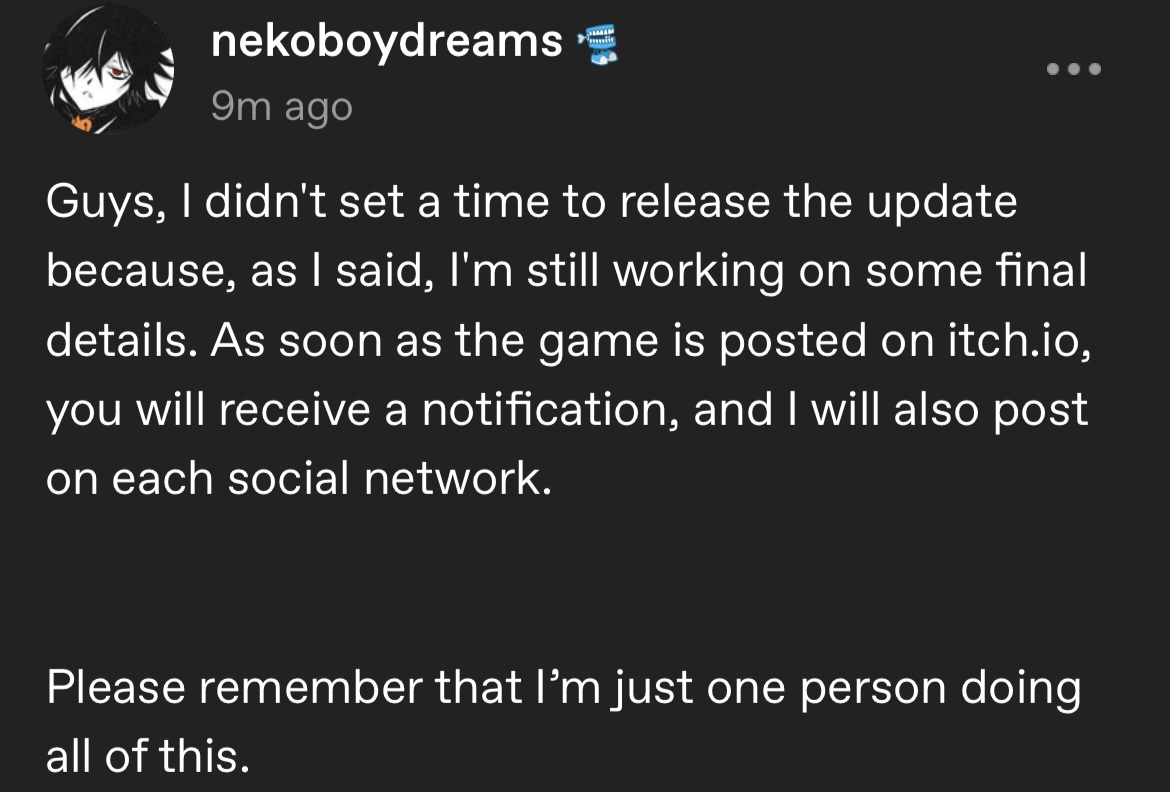The width and height of the screenshot is (1170, 792).
Task: Open the nekoboydreams username link
Action: tap(387, 41)
